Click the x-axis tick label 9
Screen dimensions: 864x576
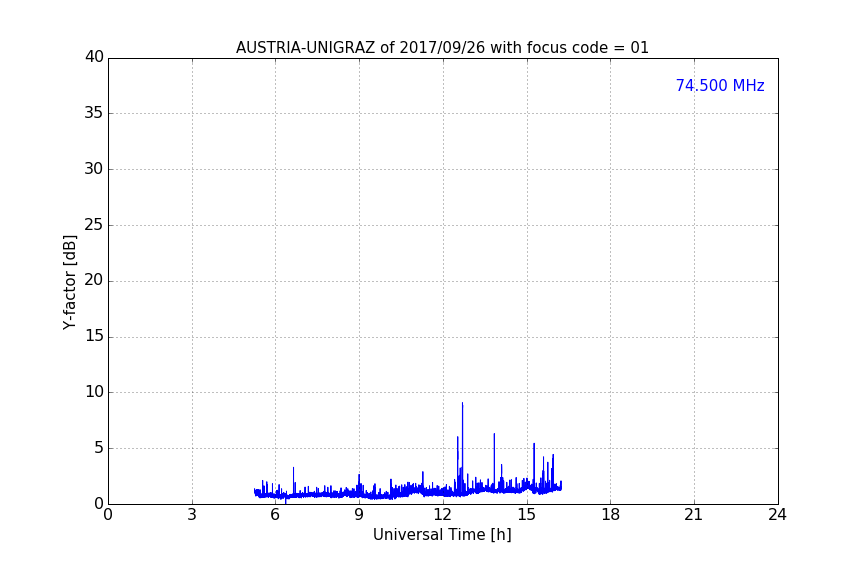(x=359, y=515)
